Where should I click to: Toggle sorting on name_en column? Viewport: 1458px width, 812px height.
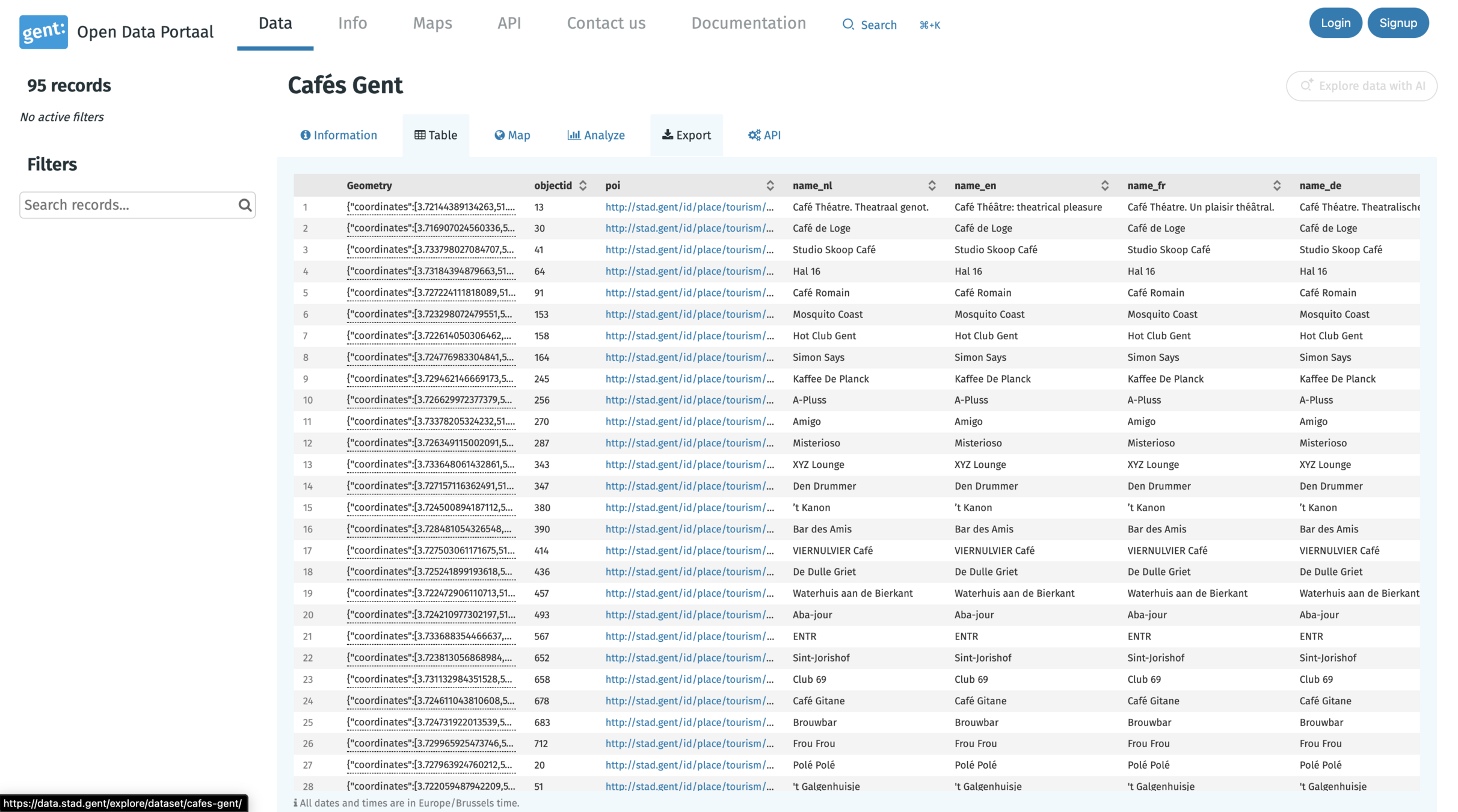point(1104,185)
